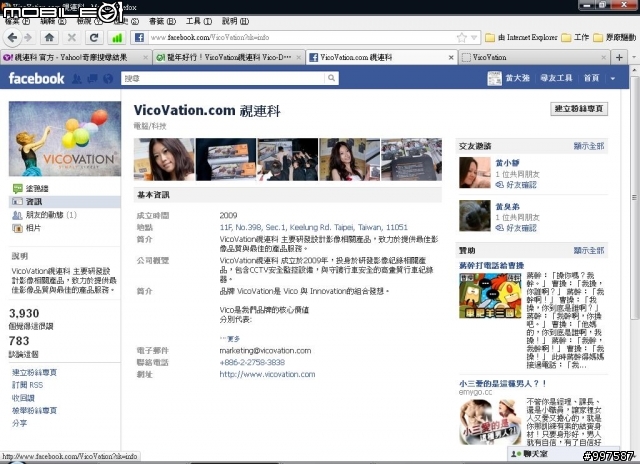Stop loading with the X toolbar icon
Image resolution: width=640 pixels, height=464 pixels.
(x=72, y=38)
